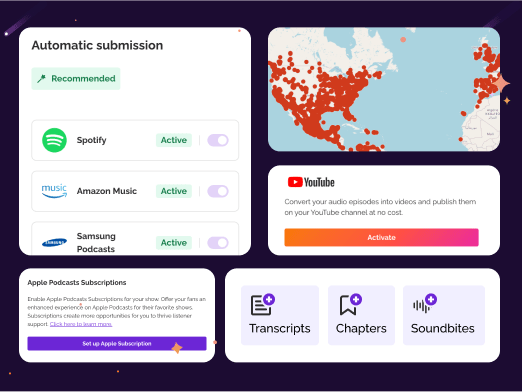Toggle the Amazon Music submission switch
The height and width of the screenshot is (392, 522).
[218, 191]
